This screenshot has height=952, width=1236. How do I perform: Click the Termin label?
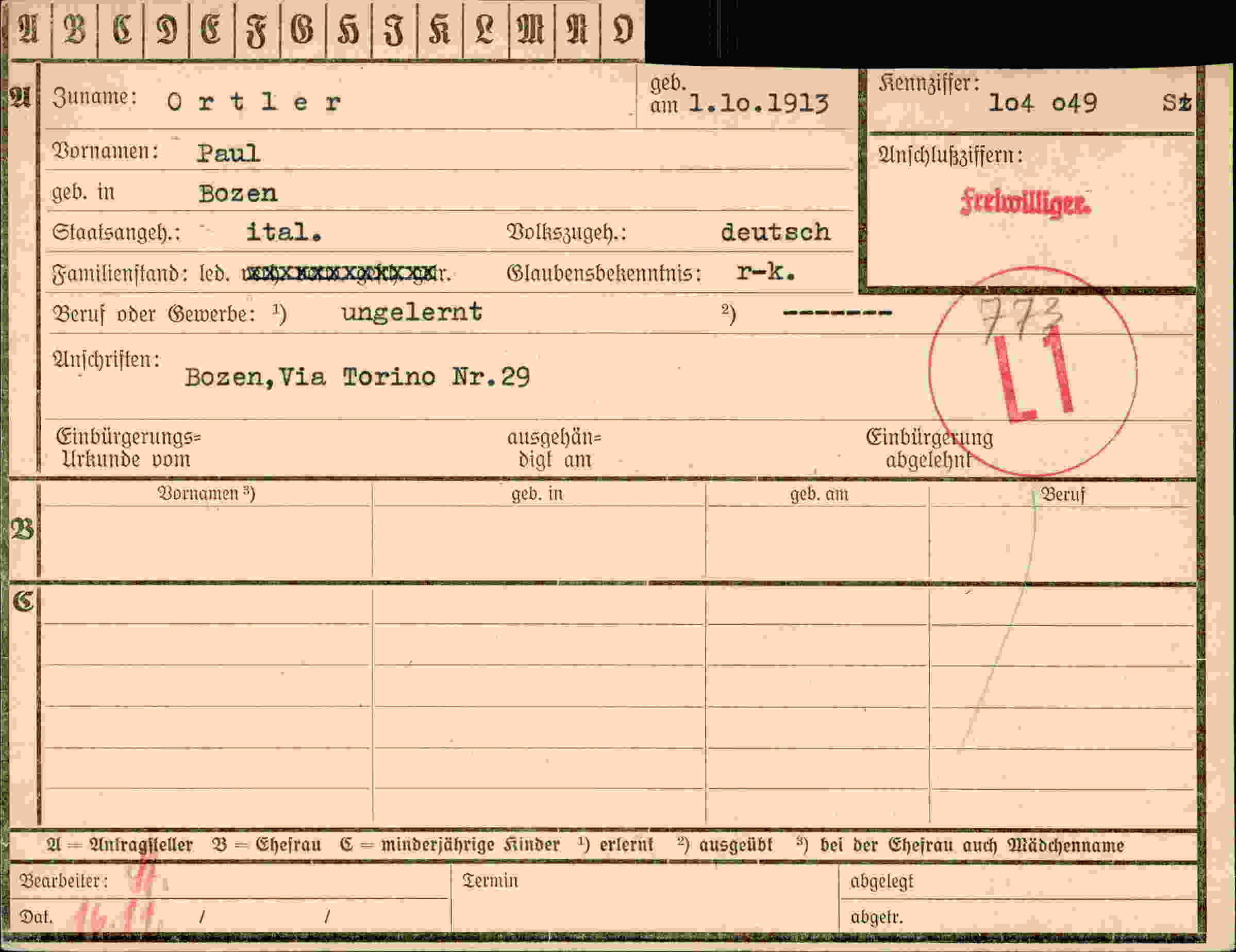tap(490, 881)
